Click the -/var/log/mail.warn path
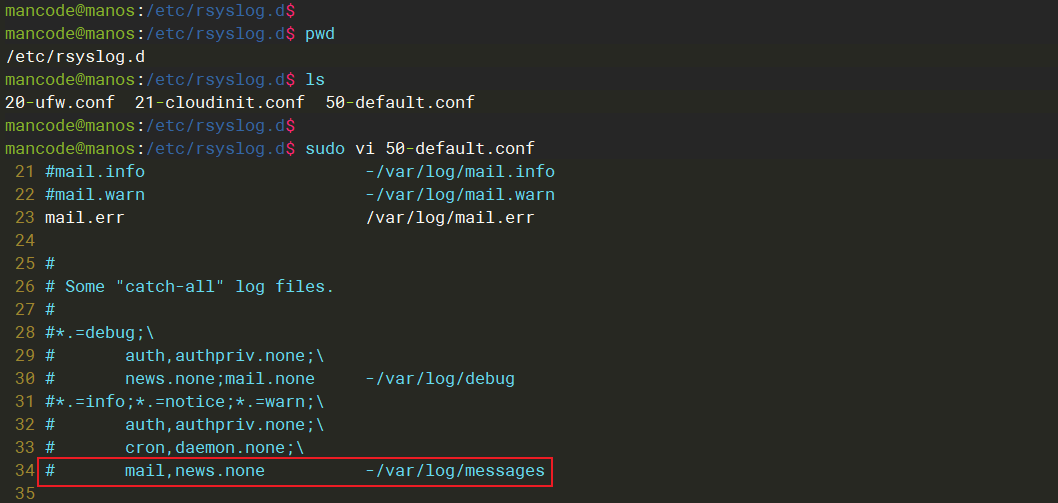This screenshot has width=1058, height=503. [x=459, y=194]
